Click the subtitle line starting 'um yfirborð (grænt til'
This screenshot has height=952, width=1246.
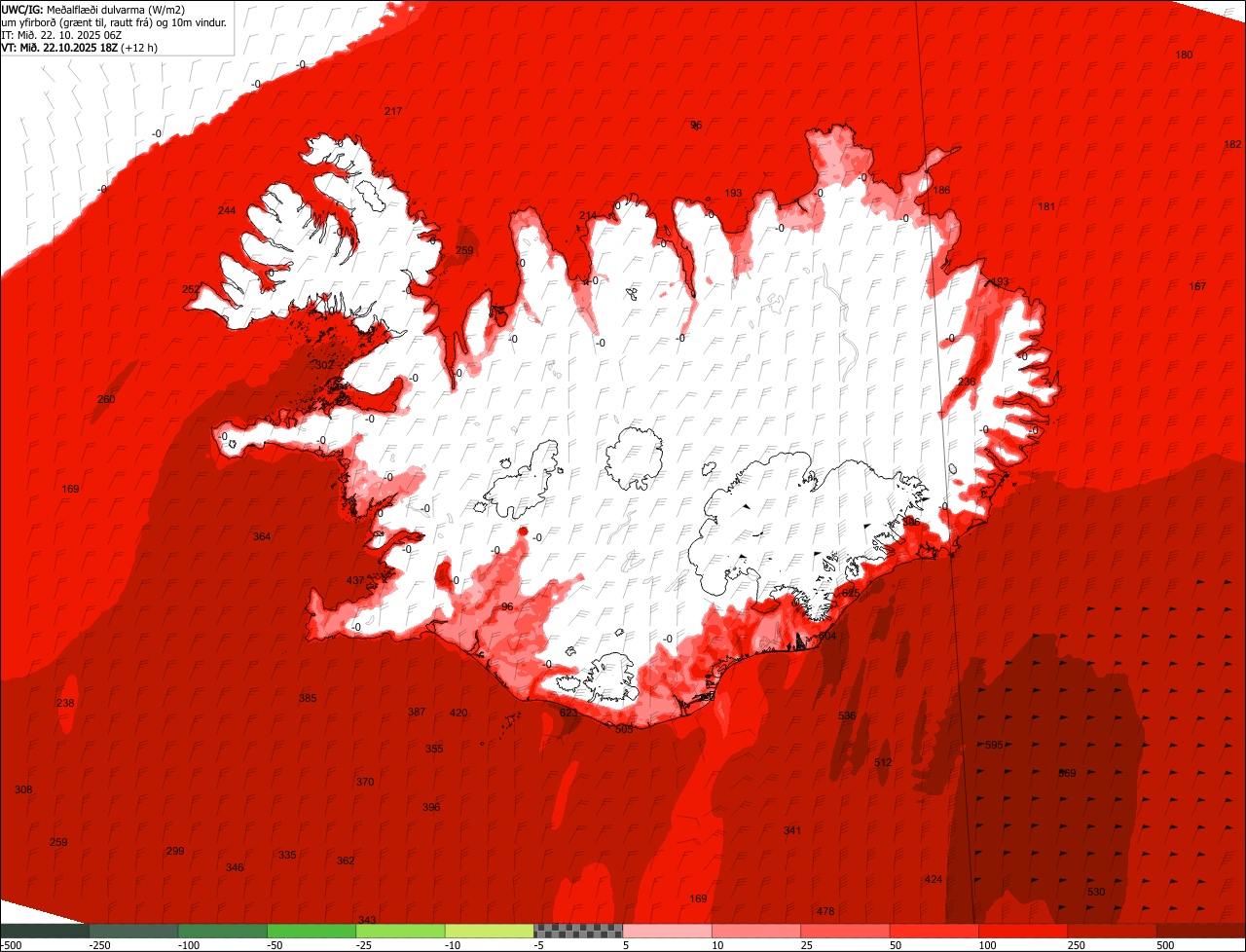(x=114, y=22)
